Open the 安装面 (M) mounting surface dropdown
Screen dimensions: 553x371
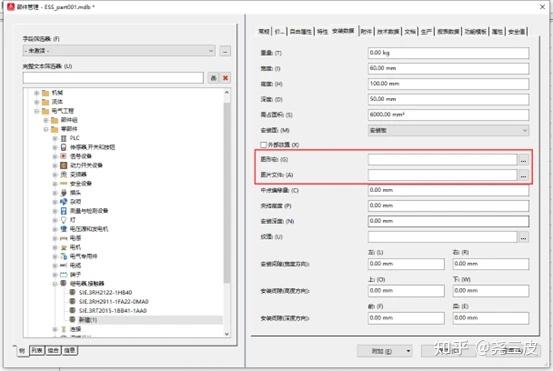click(x=524, y=130)
